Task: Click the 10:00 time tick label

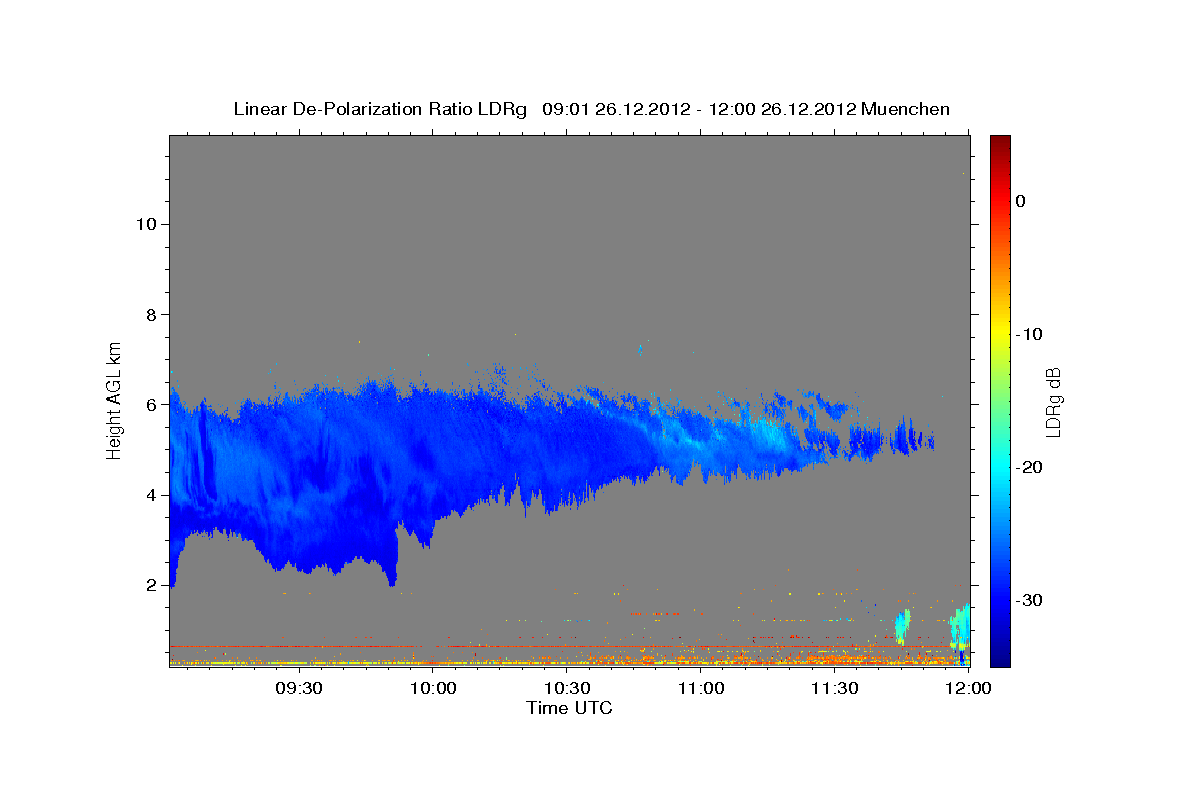Action: (x=434, y=688)
